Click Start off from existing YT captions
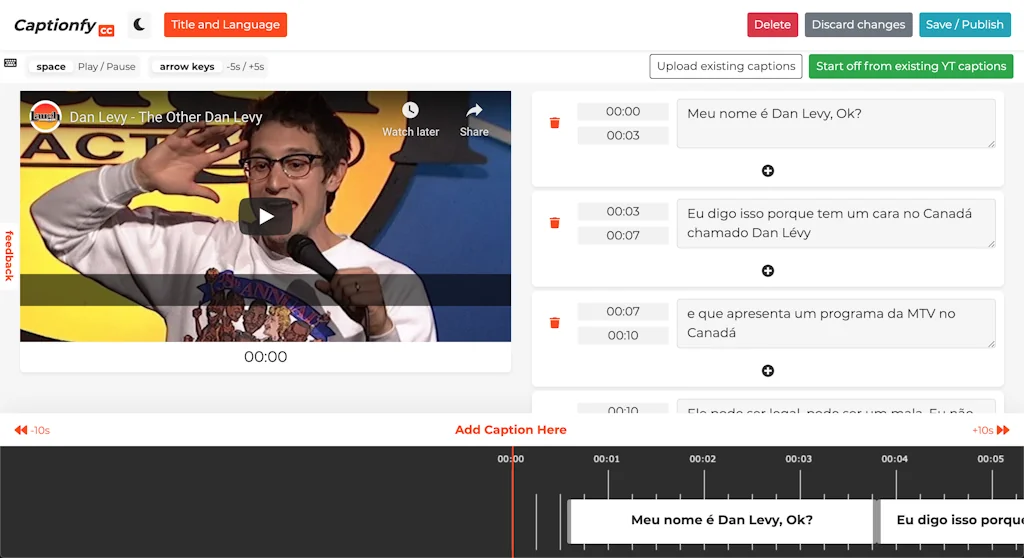The width and height of the screenshot is (1024, 558). tap(910, 66)
